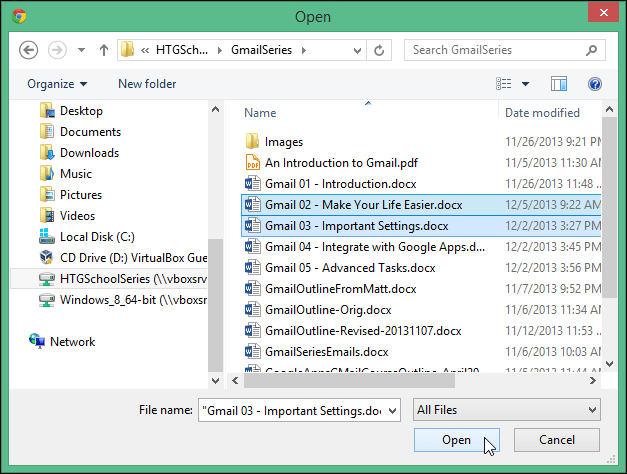Image resolution: width=627 pixels, height=474 pixels.
Task: Click file list scroll down arrow
Action: point(609,364)
